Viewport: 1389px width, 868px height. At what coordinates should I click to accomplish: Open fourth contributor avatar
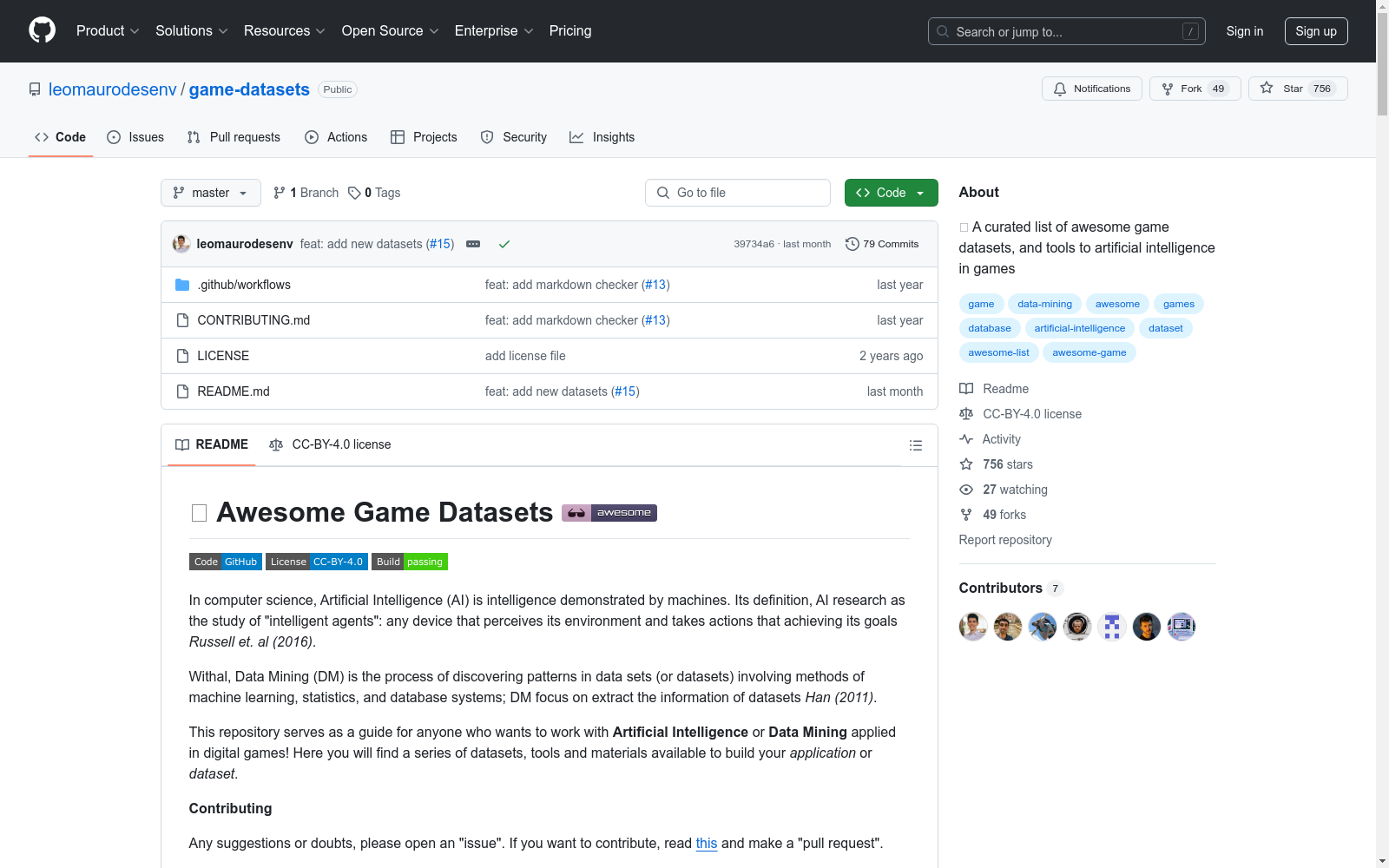coord(1076,626)
